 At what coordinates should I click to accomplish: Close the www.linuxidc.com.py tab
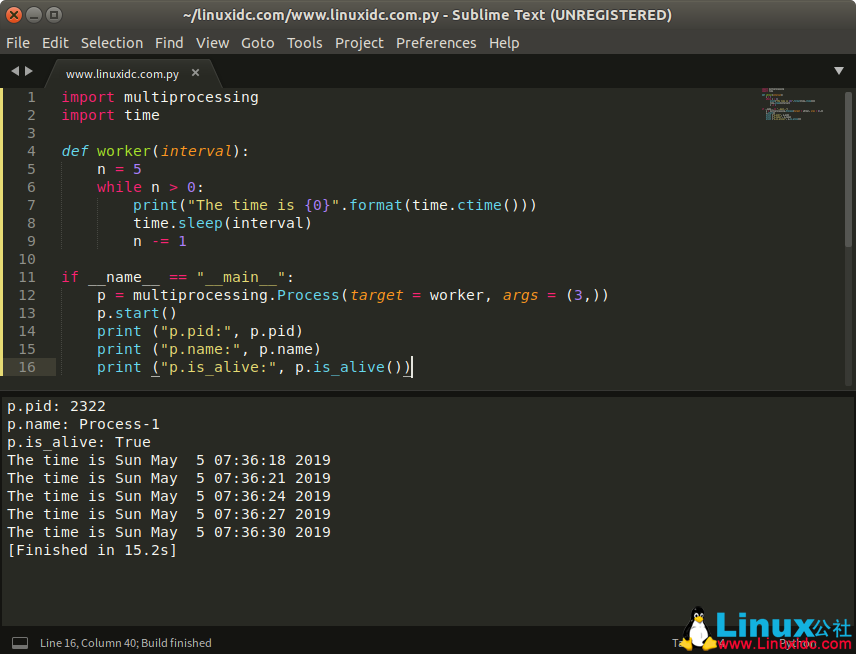click(195, 73)
